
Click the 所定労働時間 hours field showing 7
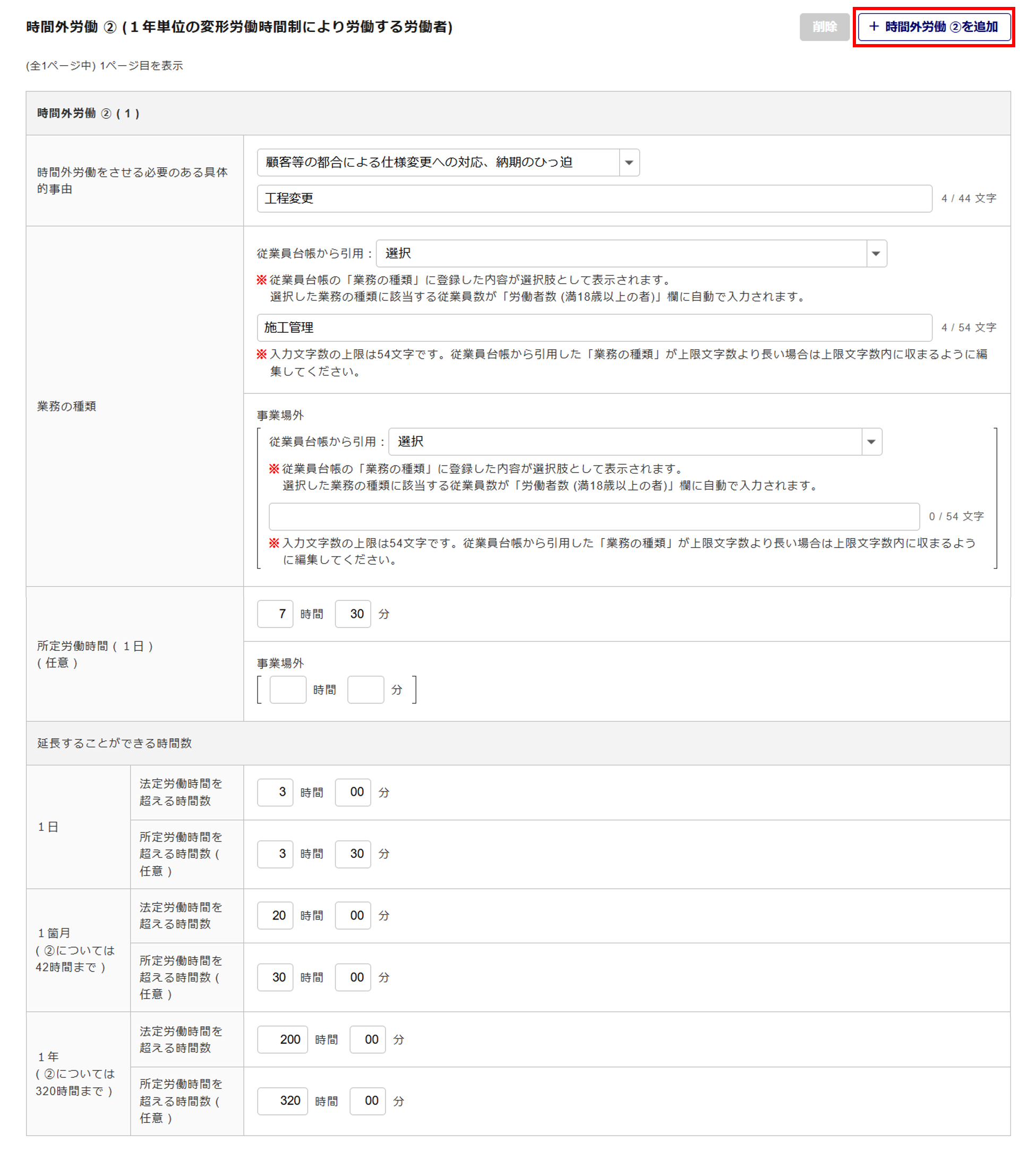275,614
